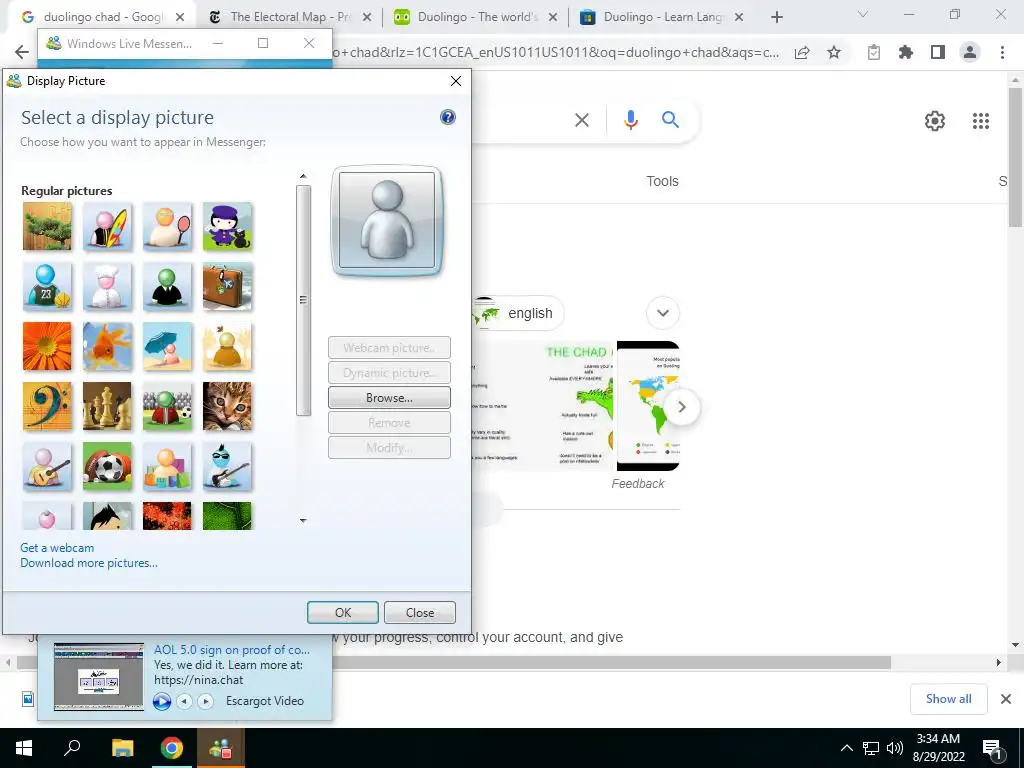Open the Chrome extensions puzzle icon

coord(906,53)
